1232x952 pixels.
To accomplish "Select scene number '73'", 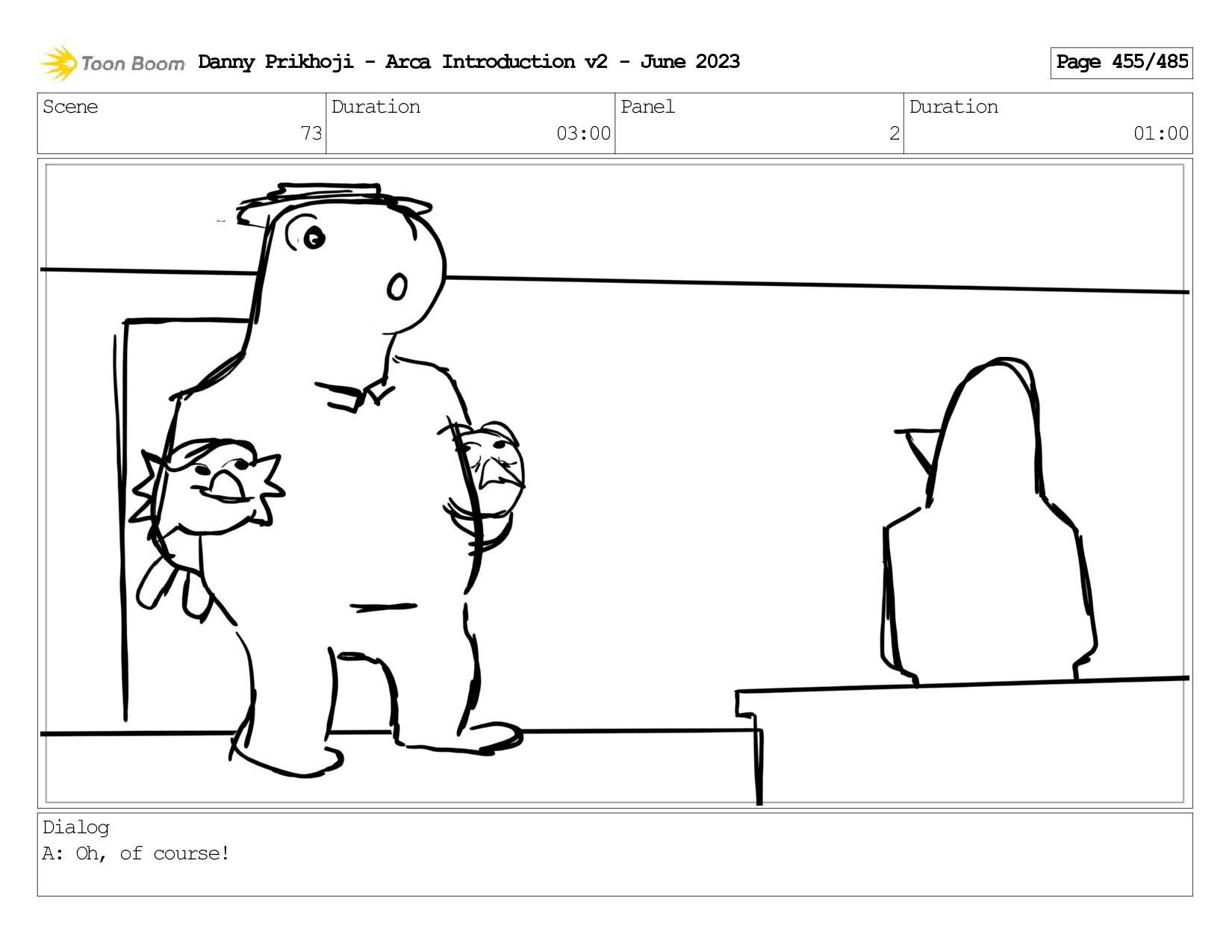I will pyautogui.click(x=311, y=134).
